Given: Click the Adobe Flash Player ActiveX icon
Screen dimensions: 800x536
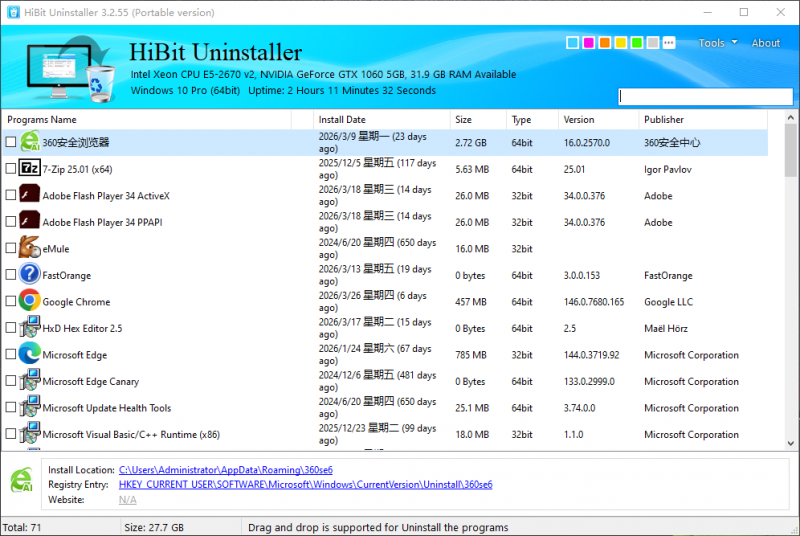Looking at the screenshot, I should (x=29, y=195).
